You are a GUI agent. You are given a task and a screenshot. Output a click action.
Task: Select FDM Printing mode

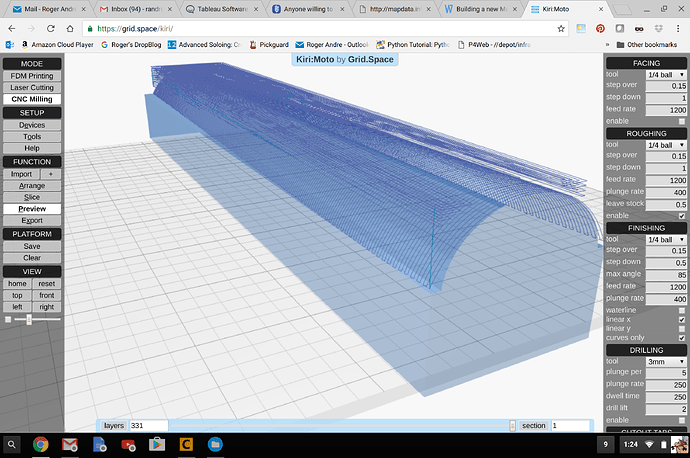pyautogui.click(x=32, y=76)
